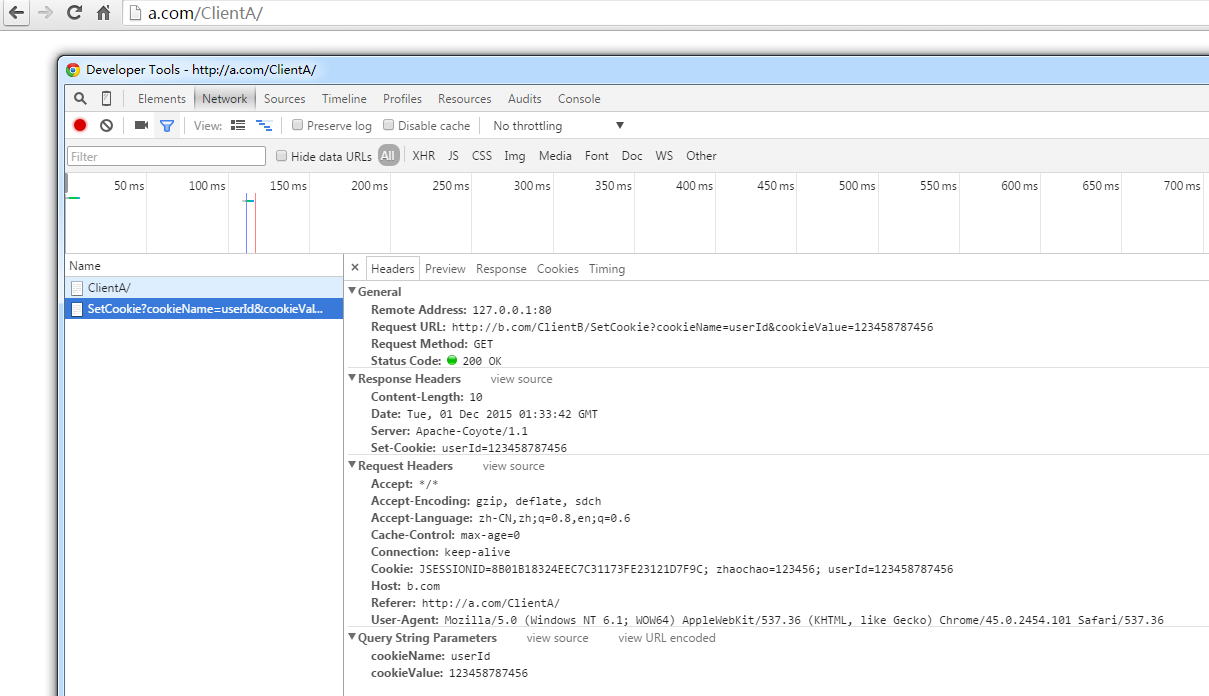Viewport: 1209px width, 696px height.
Task: Click the Set-Cookie userId=123458787456 value
Action: pyautogui.click(x=504, y=448)
